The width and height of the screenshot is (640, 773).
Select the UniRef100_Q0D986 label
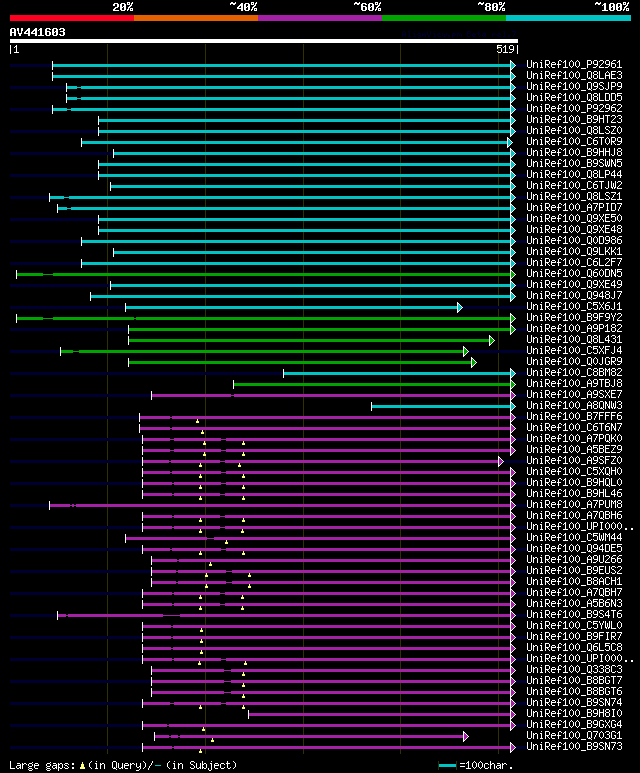[574, 241]
